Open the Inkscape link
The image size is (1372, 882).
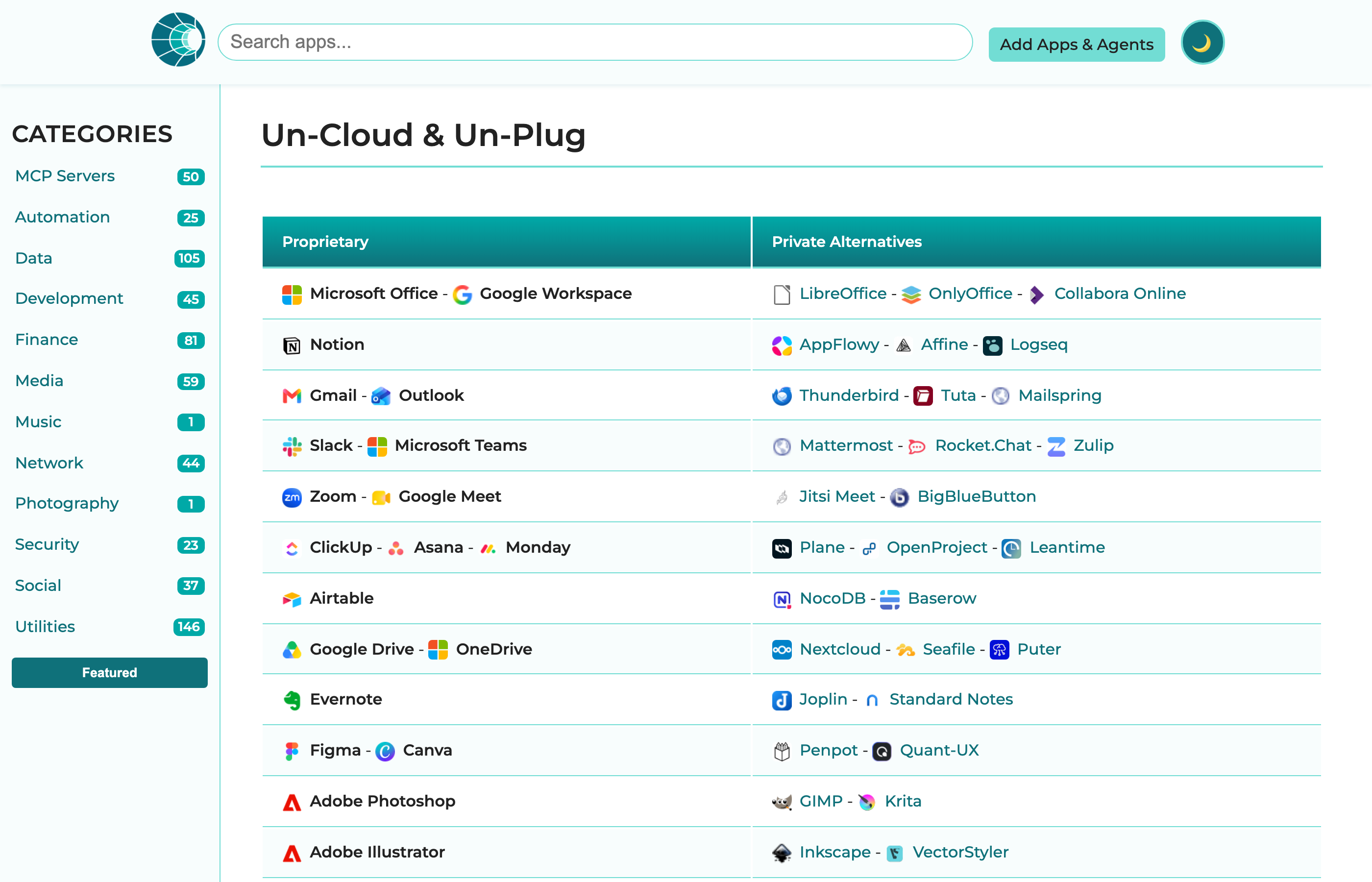tap(835, 852)
